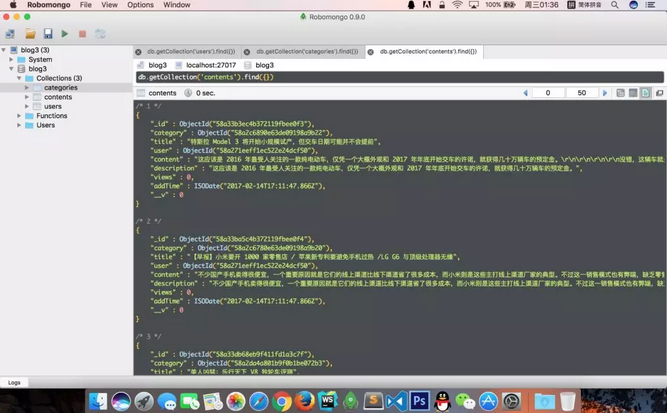The width and height of the screenshot is (667, 413).
Task: Close the users find query tab
Action: tap(138, 52)
